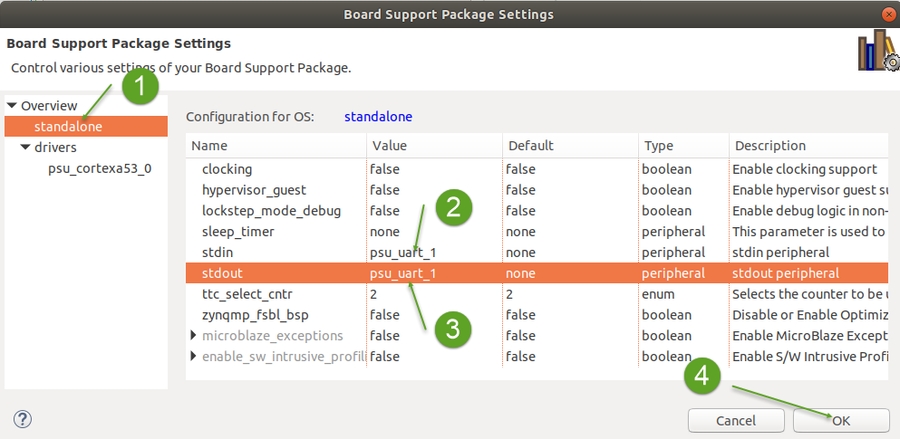Image resolution: width=900 pixels, height=439 pixels.
Task: Select the clocking settings row
Action: pyautogui.click(x=227, y=169)
